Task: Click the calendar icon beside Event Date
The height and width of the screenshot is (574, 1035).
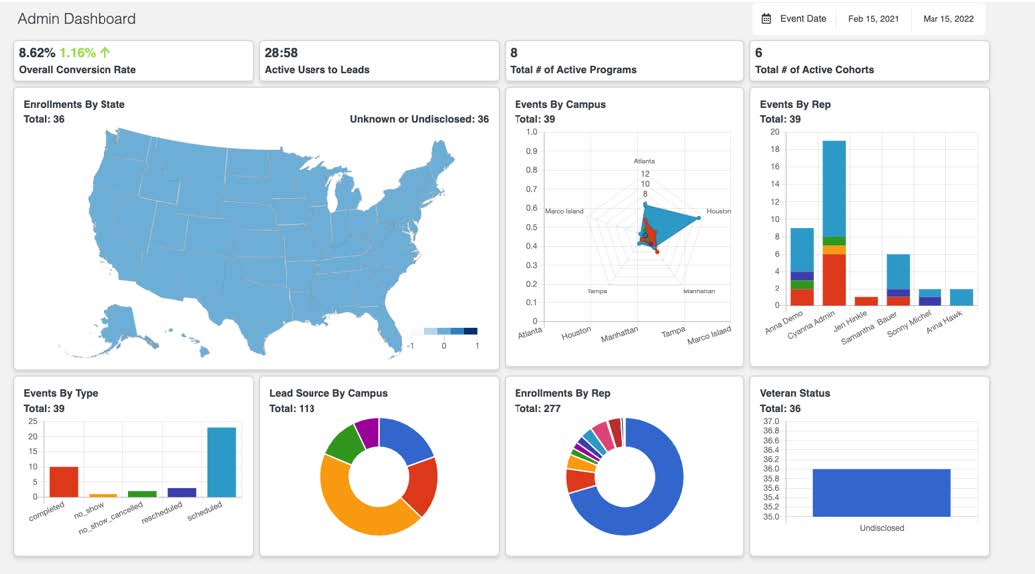Action: [x=766, y=19]
